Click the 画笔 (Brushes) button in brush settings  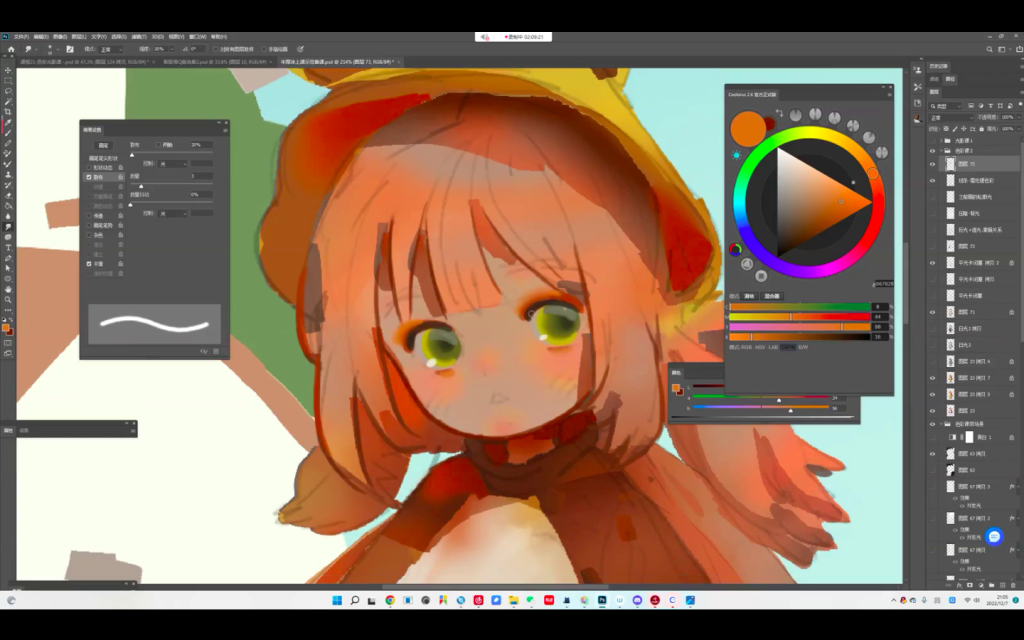(103, 145)
